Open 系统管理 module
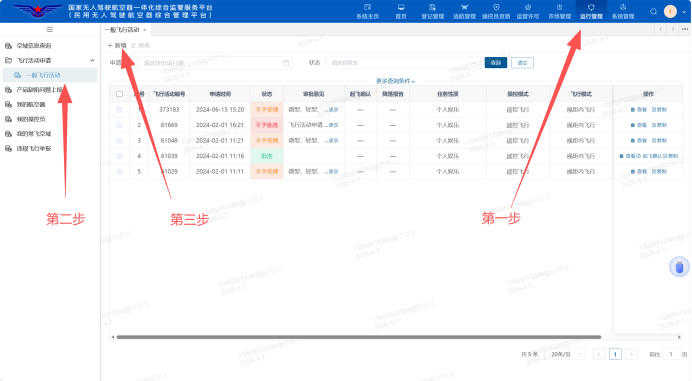The image size is (692, 381). tap(623, 12)
